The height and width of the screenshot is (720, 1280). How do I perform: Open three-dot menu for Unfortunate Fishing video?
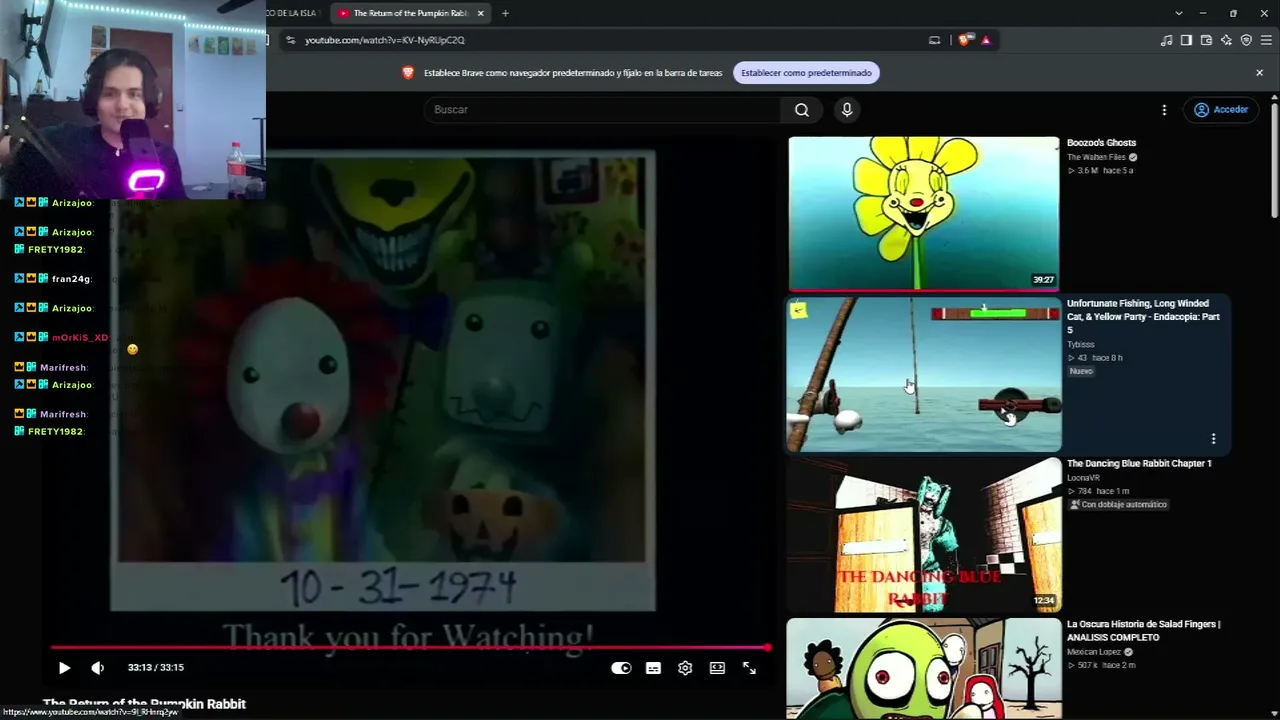(x=1213, y=439)
